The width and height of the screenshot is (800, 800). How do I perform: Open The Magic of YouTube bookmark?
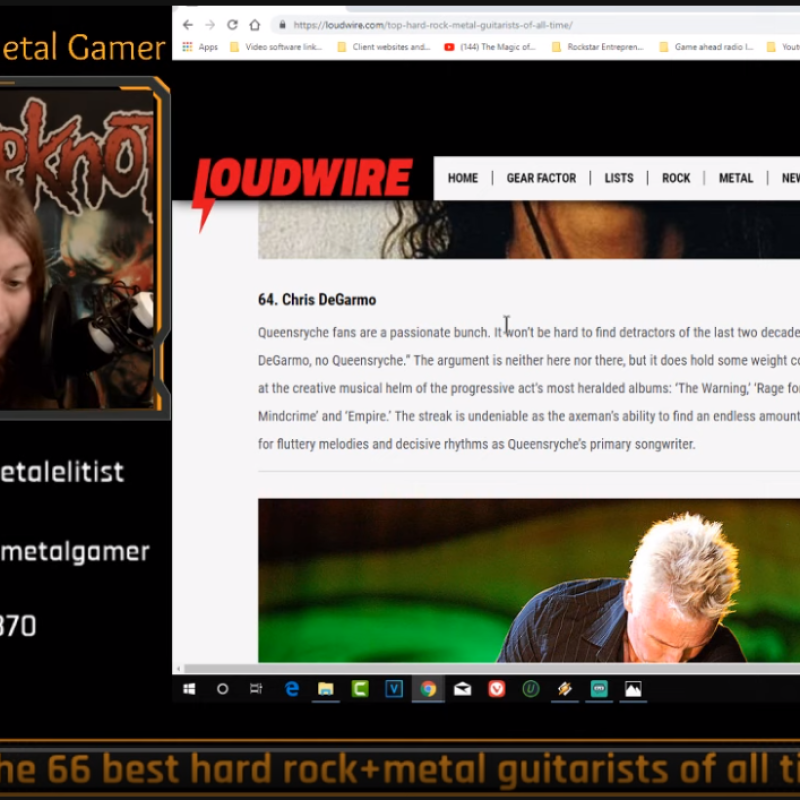pos(490,47)
